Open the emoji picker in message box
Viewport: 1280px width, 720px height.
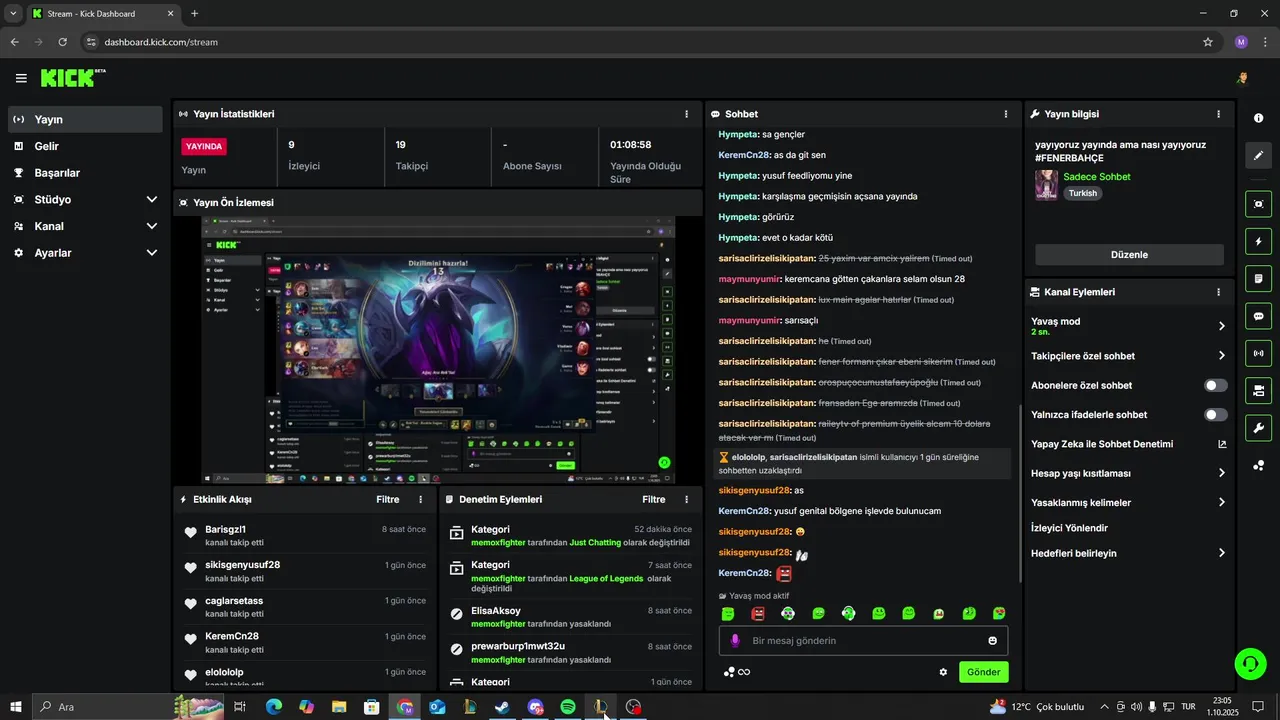click(993, 641)
